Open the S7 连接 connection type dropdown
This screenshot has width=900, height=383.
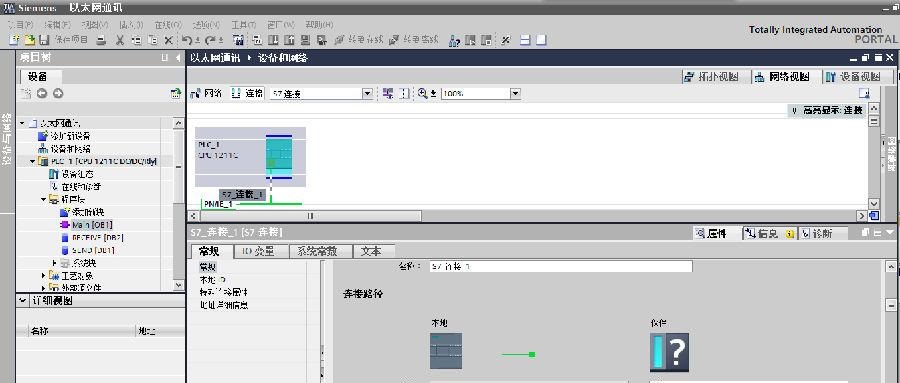point(367,93)
